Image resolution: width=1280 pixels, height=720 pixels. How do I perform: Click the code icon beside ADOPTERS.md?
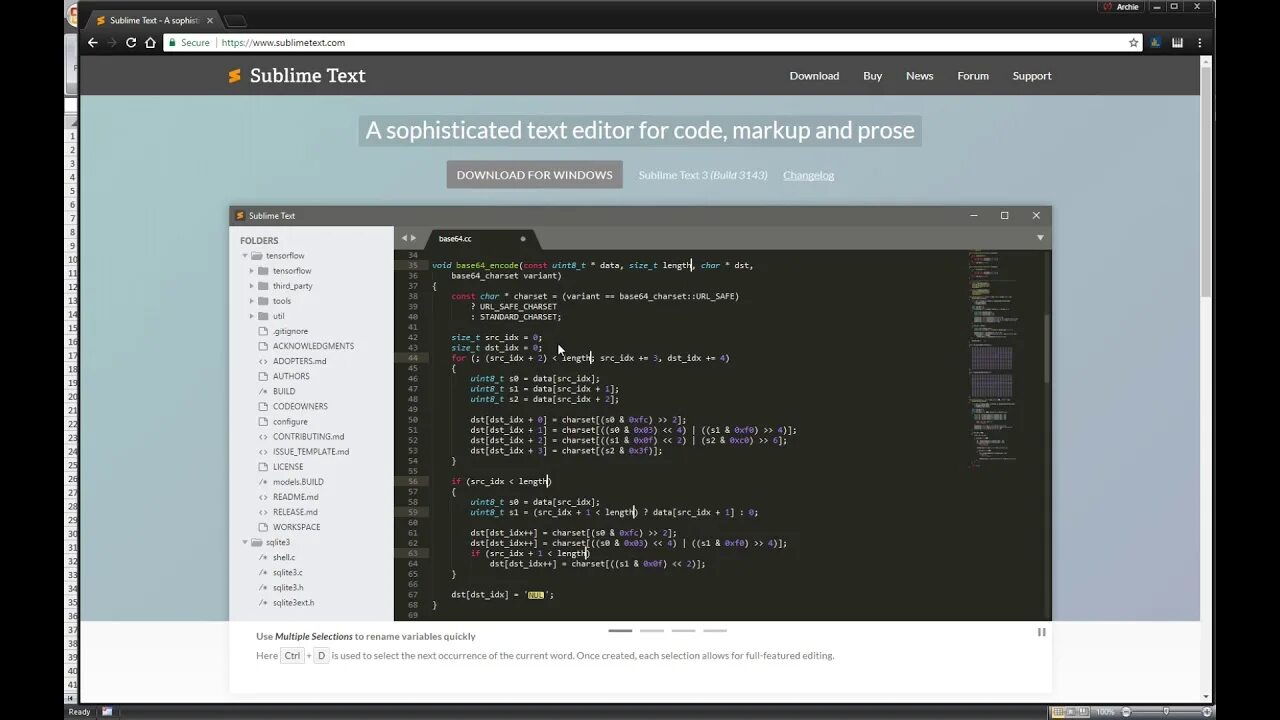(x=263, y=361)
